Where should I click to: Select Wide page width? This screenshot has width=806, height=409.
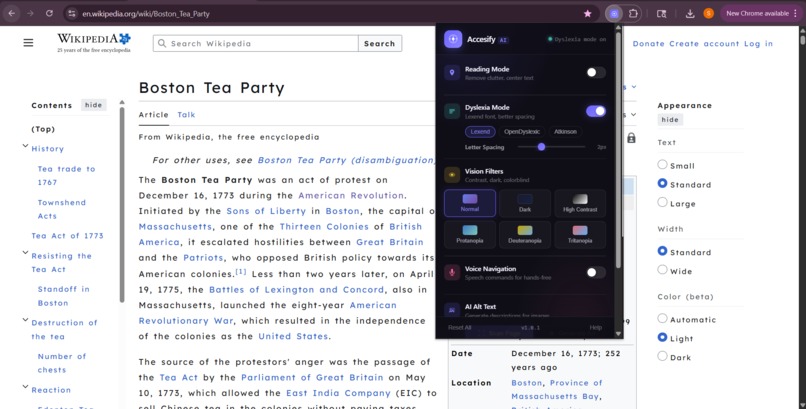tap(663, 270)
